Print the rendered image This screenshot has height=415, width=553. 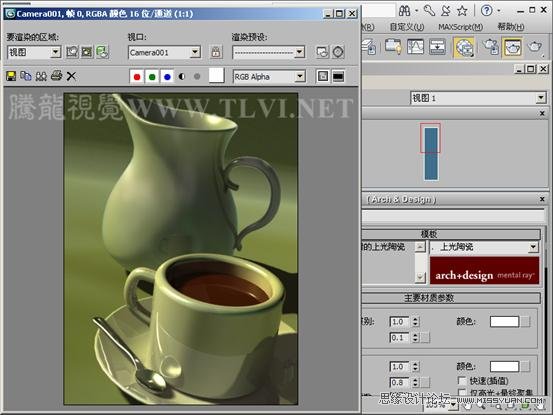[56, 76]
